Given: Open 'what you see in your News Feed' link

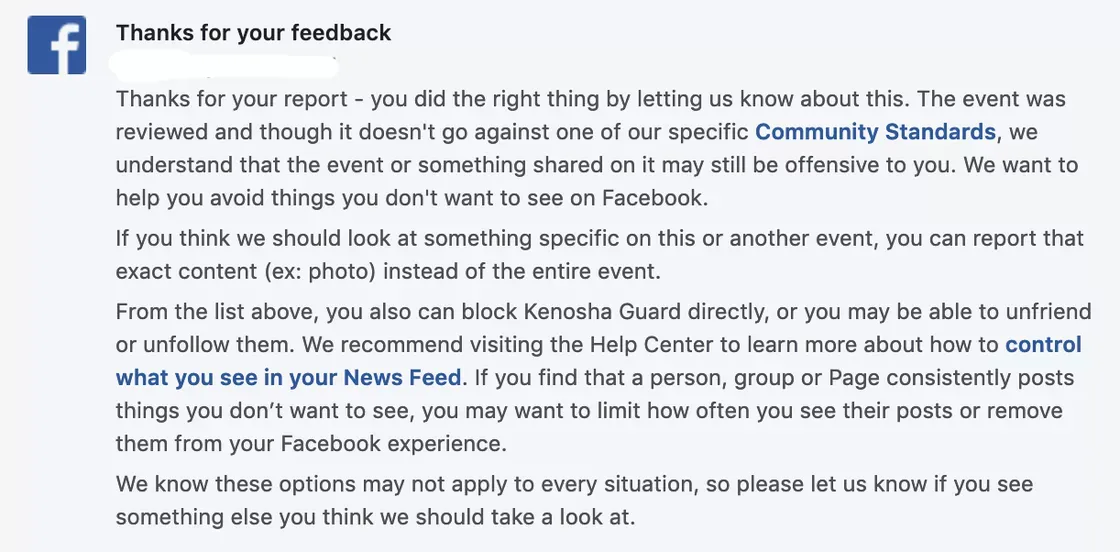Looking at the screenshot, I should [x=288, y=378].
